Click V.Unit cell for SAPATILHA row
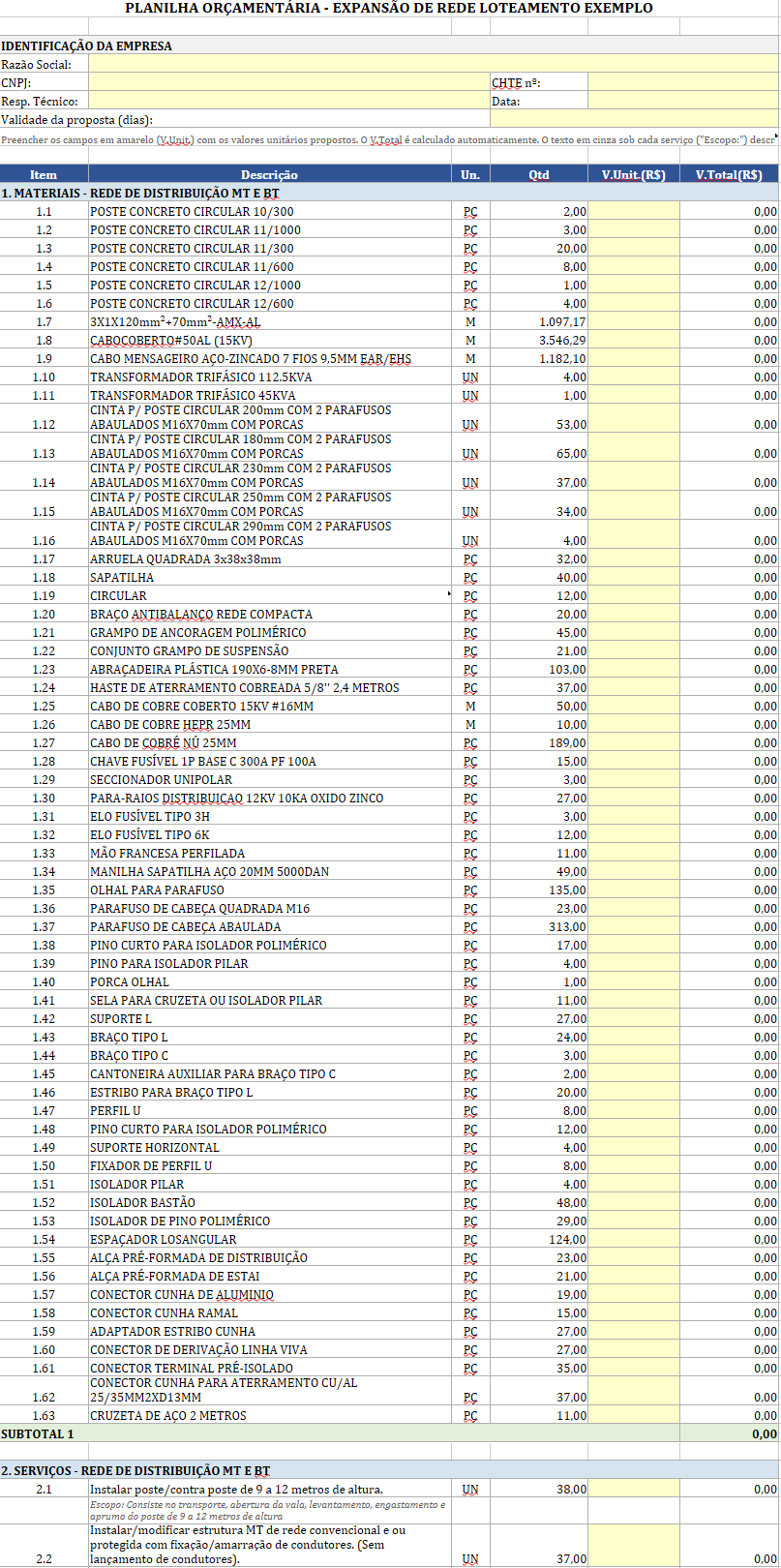781x1568 pixels. point(634,577)
